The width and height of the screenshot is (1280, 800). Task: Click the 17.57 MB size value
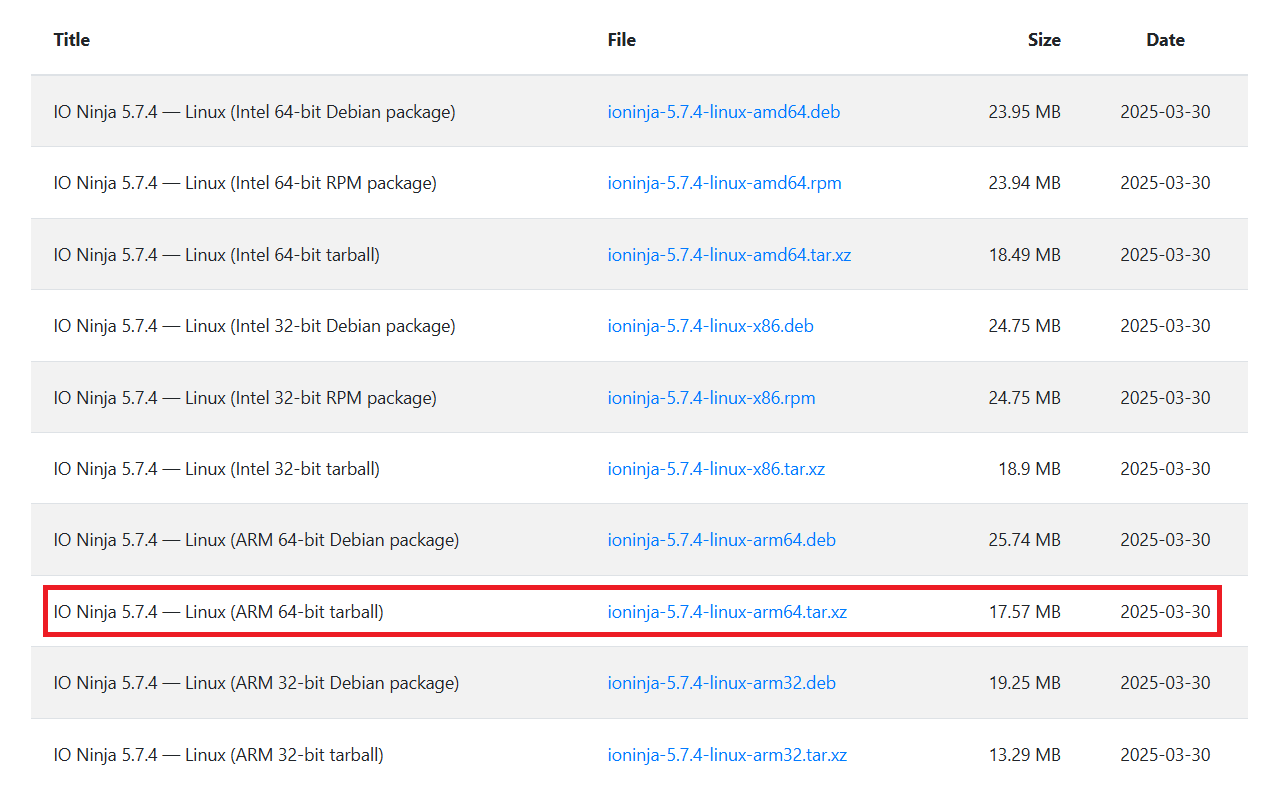point(1025,612)
